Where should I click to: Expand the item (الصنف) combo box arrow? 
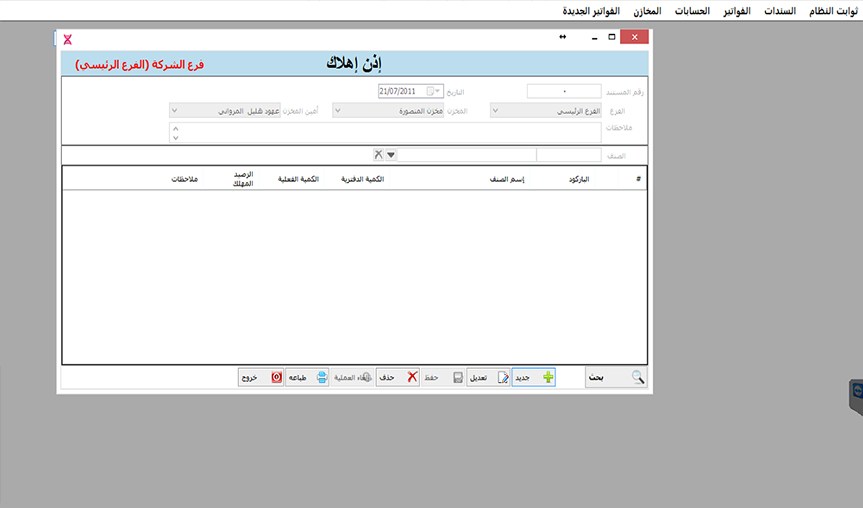tap(391, 155)
